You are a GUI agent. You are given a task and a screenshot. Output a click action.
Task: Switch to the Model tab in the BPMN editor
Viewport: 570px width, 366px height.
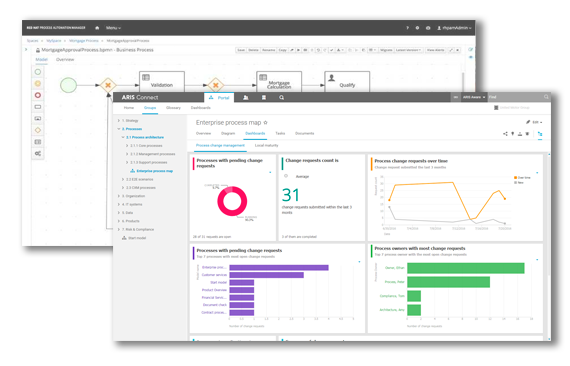pyautogui.click(x=41, y=60)
